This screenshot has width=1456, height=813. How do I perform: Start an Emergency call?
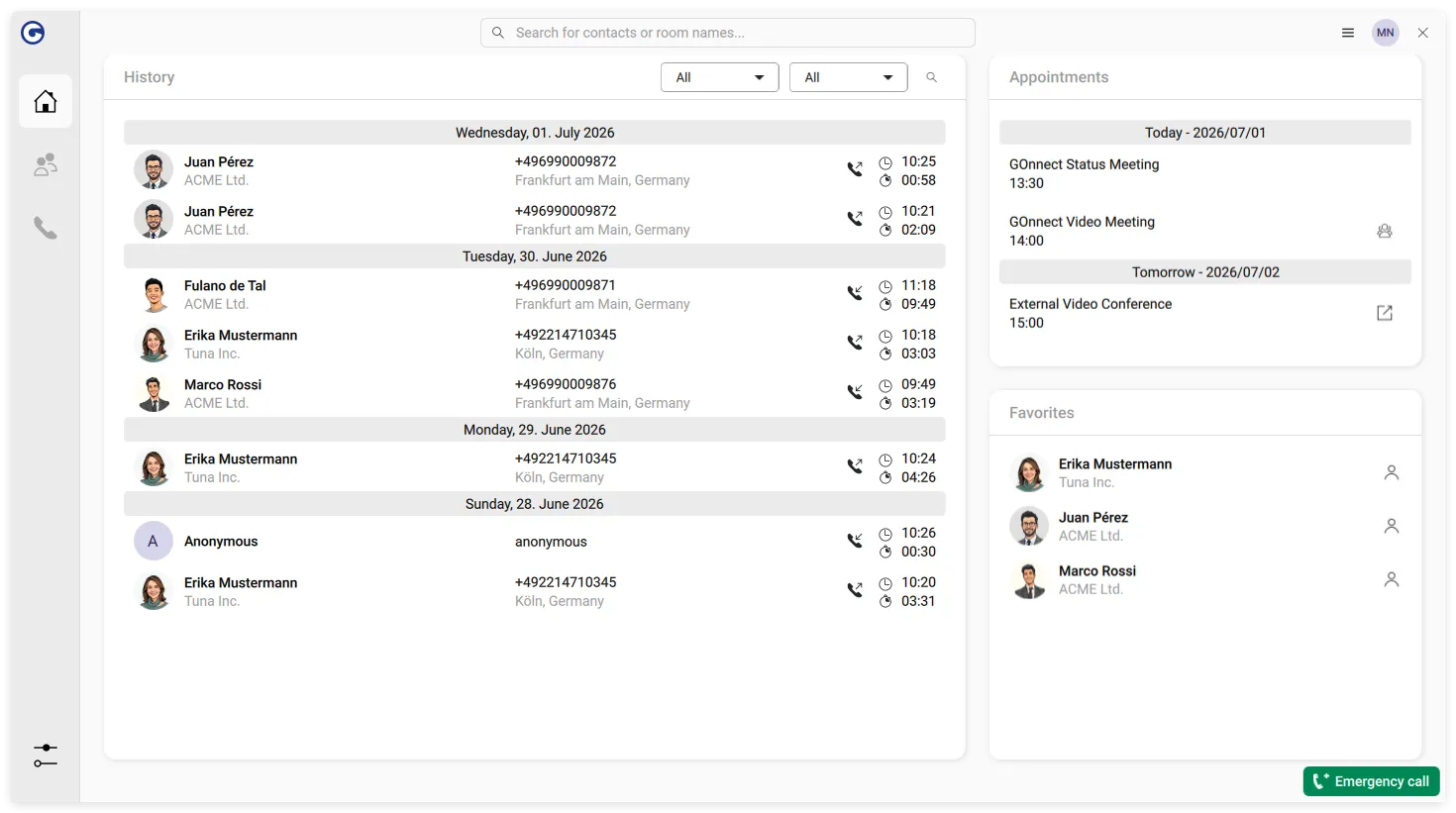(1372, 781)
